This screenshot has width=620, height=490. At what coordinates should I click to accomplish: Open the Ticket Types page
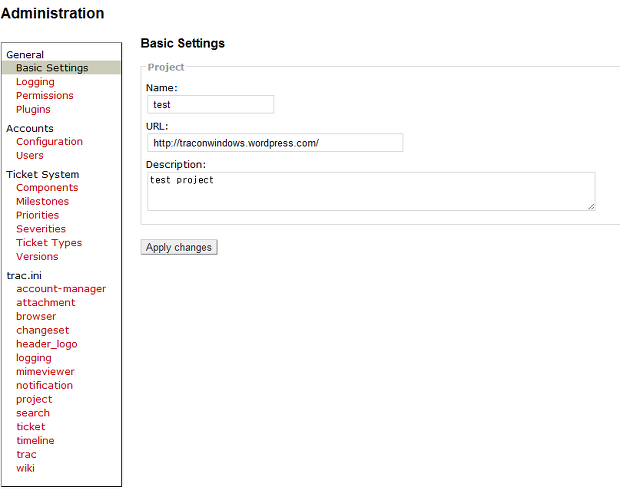(x=49, y=243)
